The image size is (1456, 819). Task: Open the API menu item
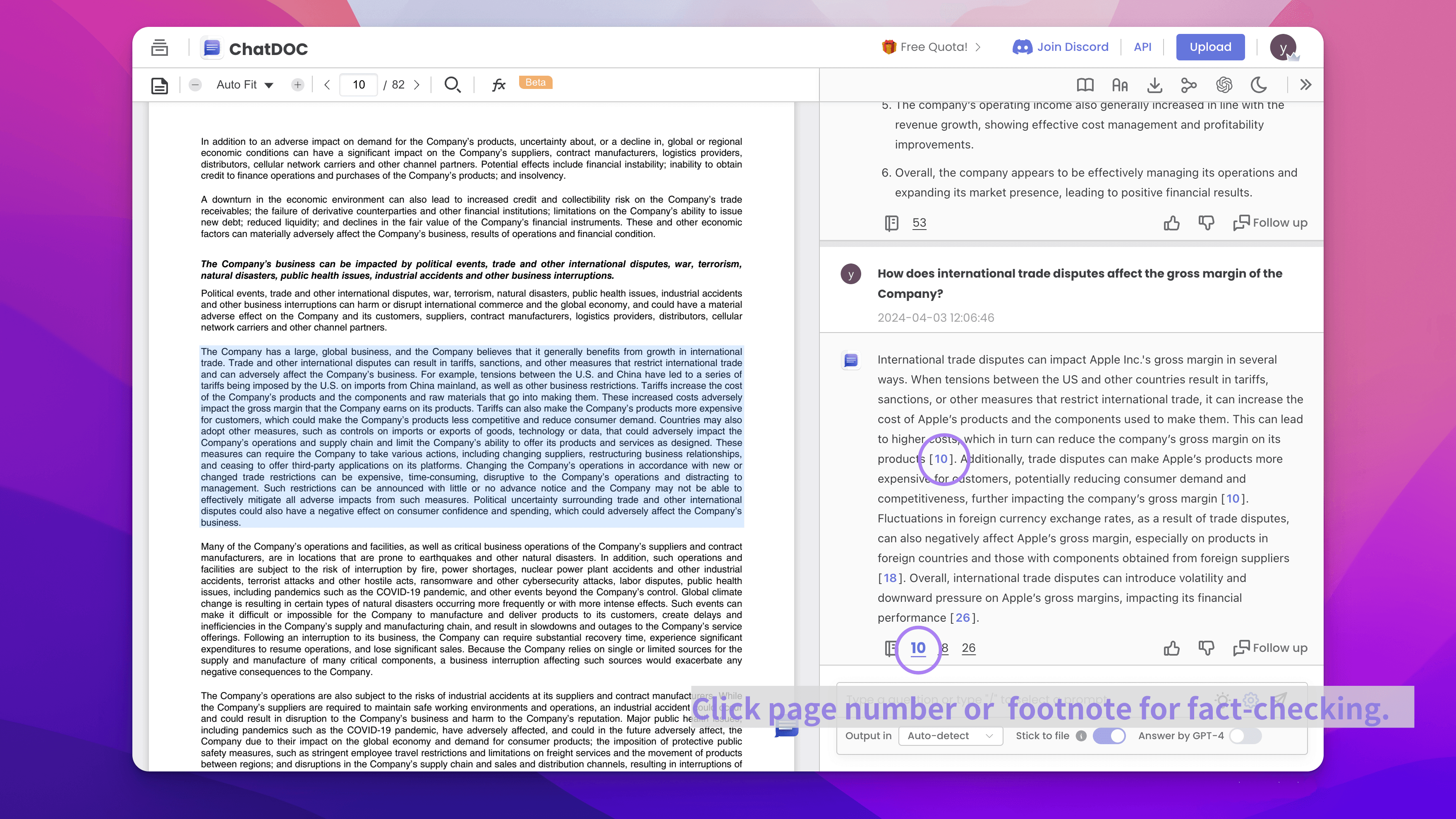click(1142, 47)
